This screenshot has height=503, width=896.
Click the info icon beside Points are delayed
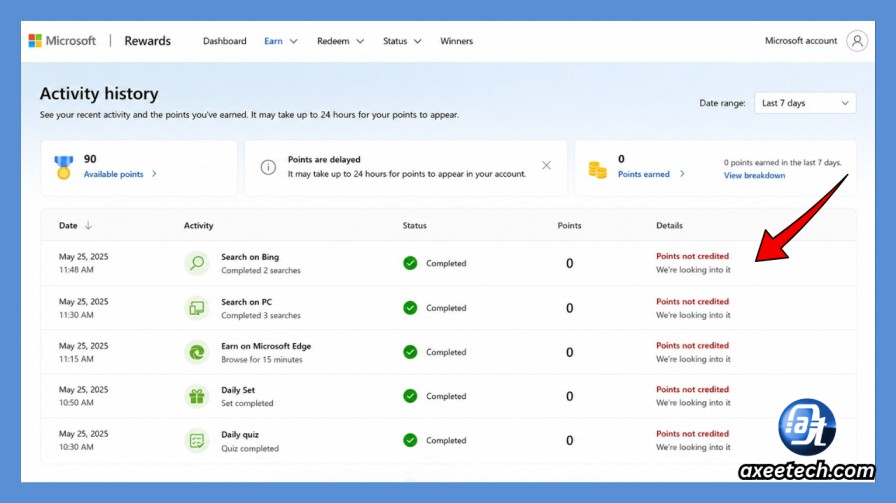pyautogui.click(x=268, y=167)
